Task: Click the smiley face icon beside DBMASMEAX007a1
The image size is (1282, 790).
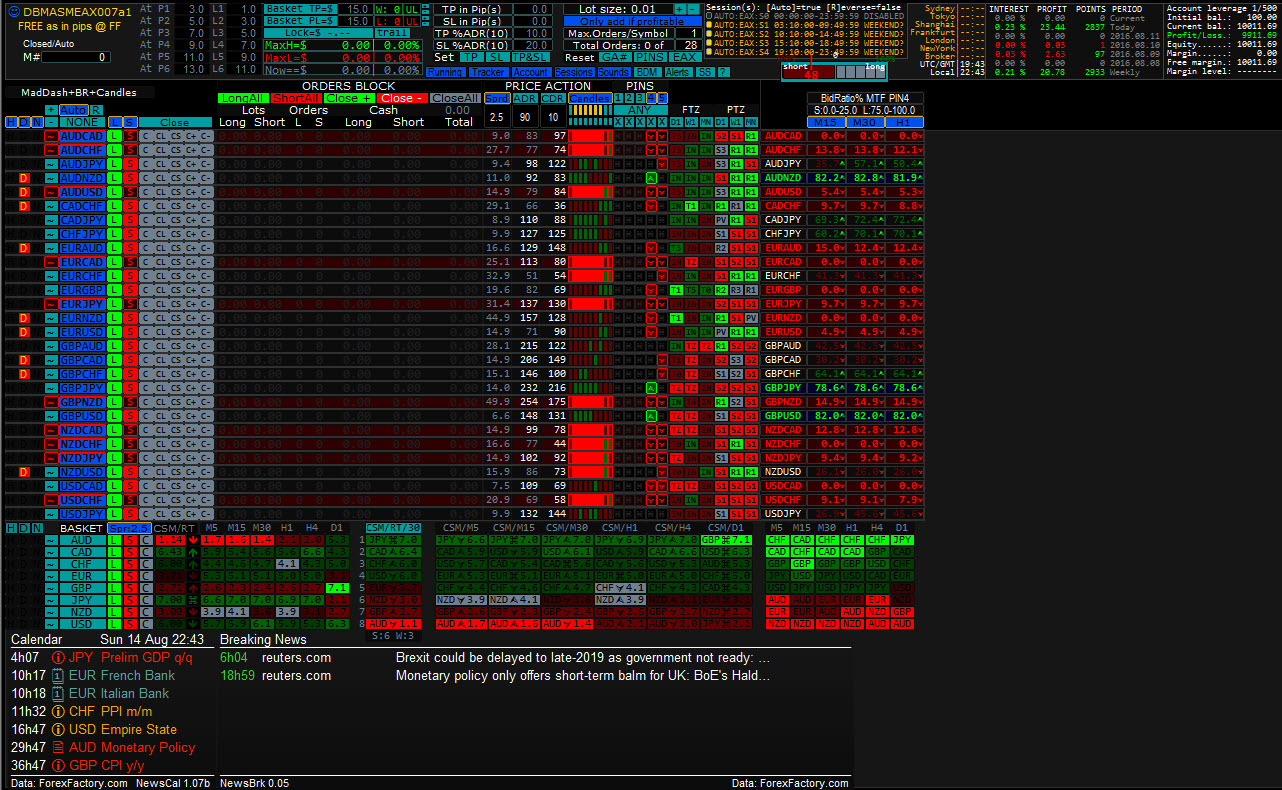Action: click(14, 12)
